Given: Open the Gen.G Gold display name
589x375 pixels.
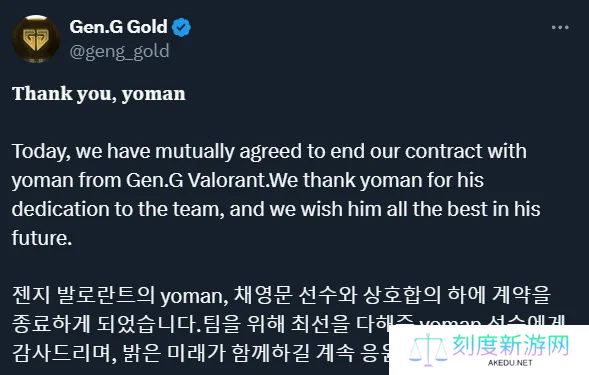Looking at the screenshot, I should (x=118, y=27).
